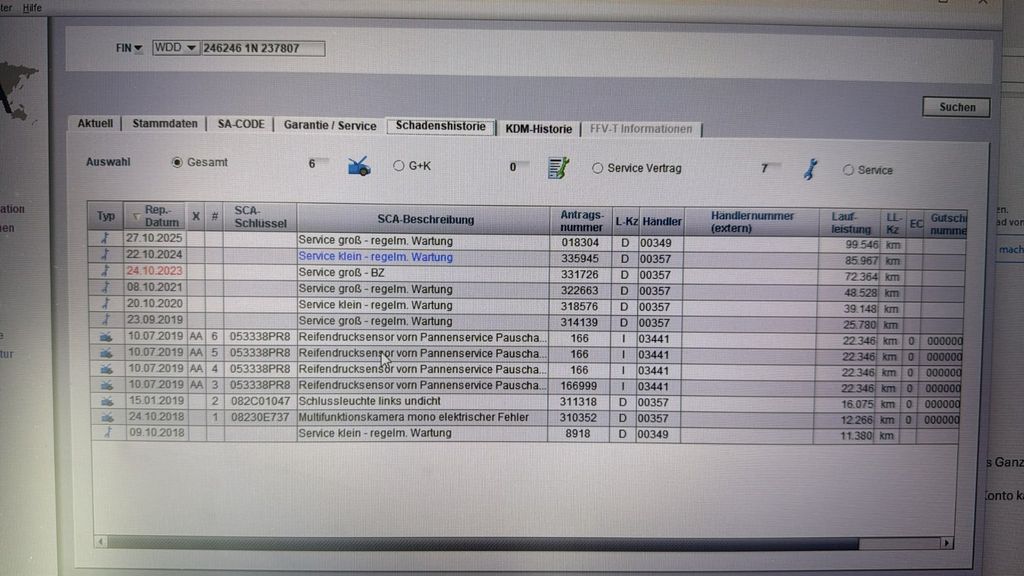Viewport: 1024px width, 576px height.
Task: Sort by Rep.-Datum column header
Action: pyautogui.click(x=155, y=216)
